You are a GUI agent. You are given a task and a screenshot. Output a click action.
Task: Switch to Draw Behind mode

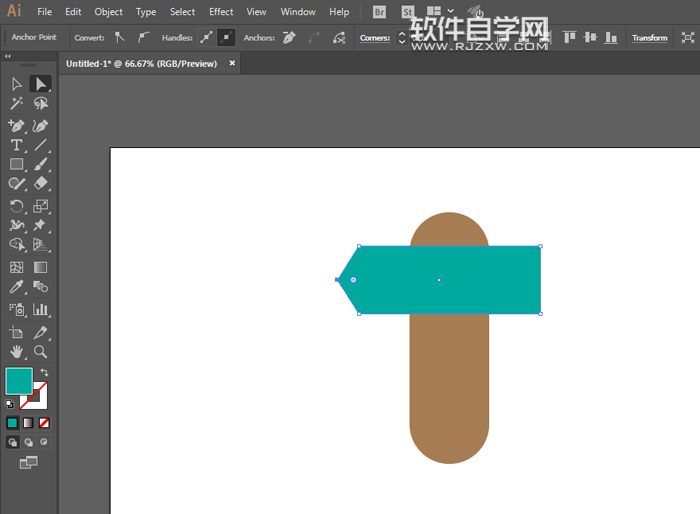28,442
